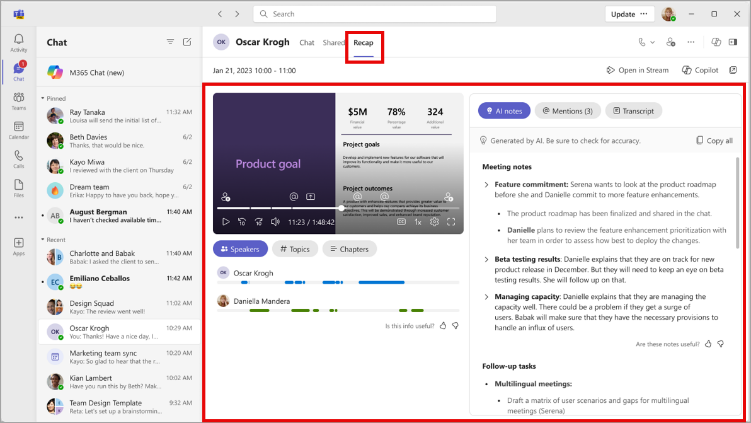The image size is (751, 423).
Task: Expand Managing capacity note
Action: pos(486,297)
